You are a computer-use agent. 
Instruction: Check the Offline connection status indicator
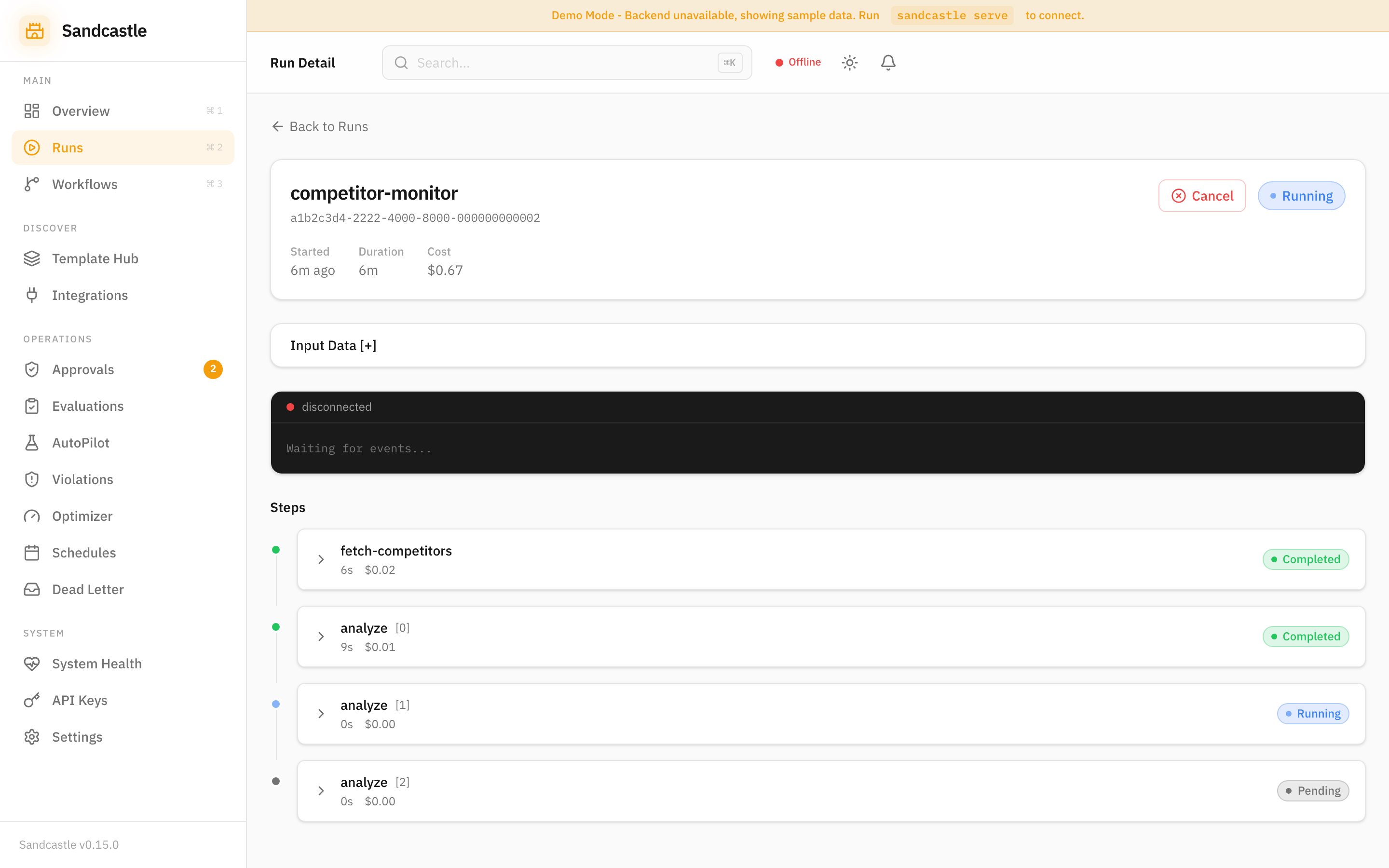coord(798,62)
